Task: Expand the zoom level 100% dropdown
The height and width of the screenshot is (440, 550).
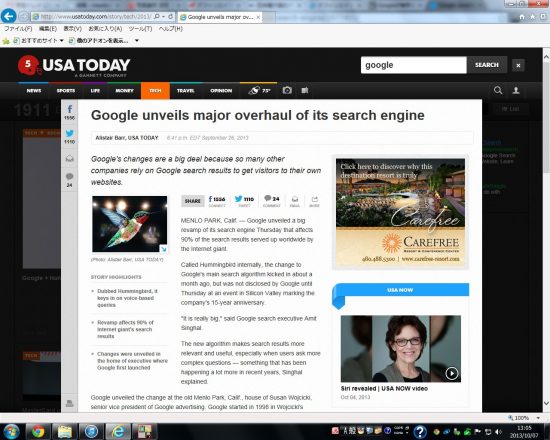Action: tap(538, 418)
